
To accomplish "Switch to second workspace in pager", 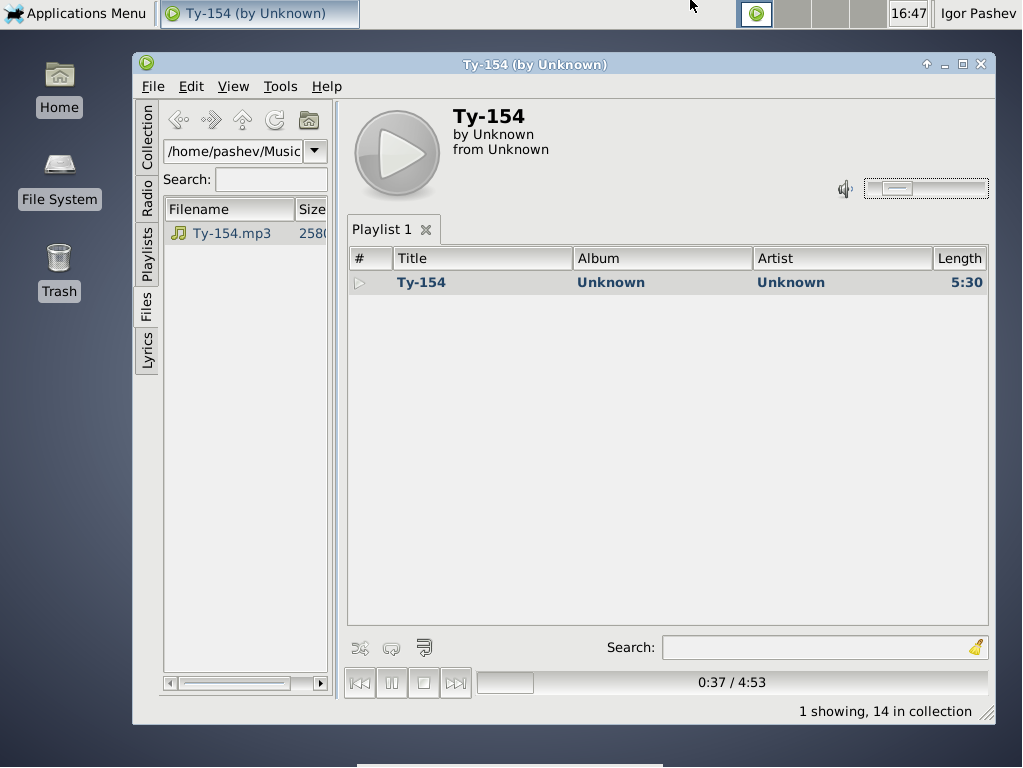I will 793,14.
